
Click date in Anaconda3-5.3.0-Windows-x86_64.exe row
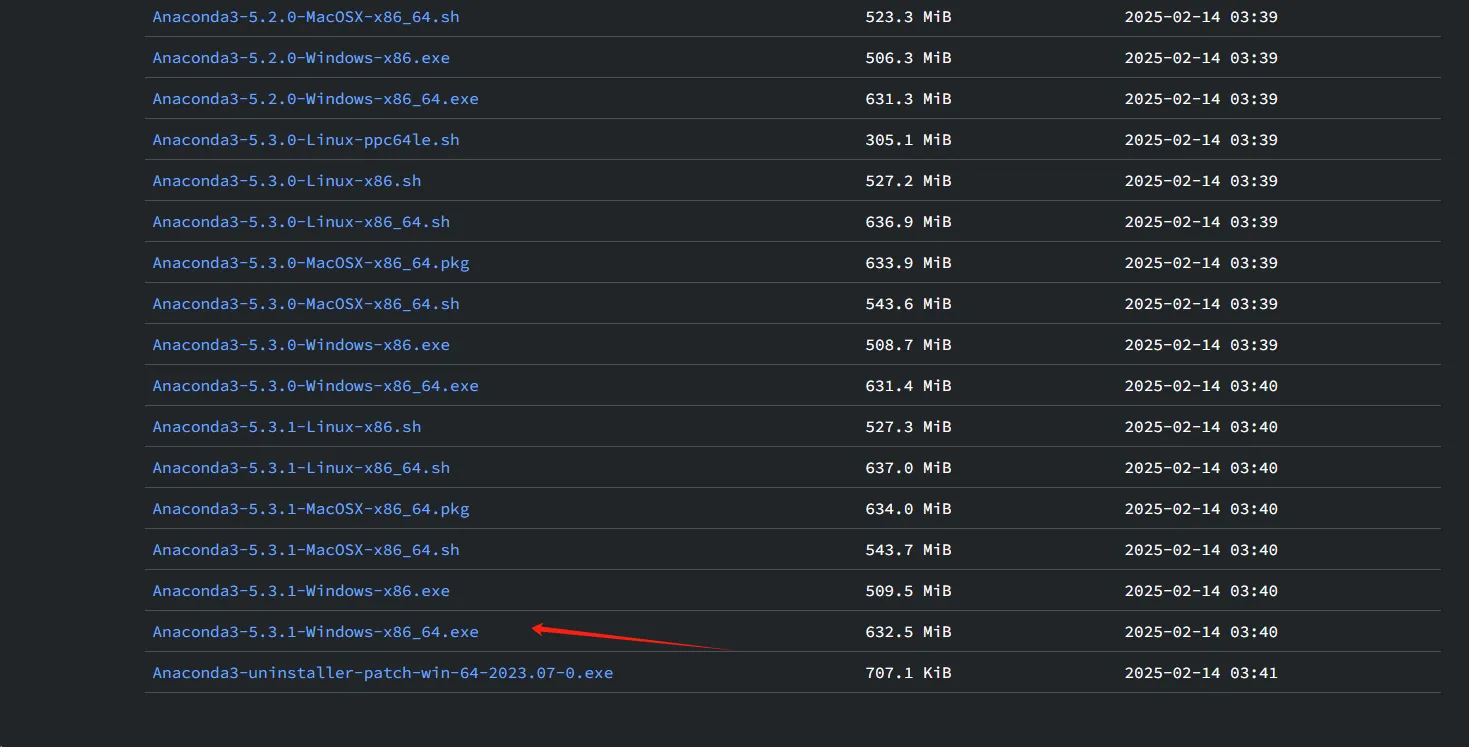point(1201,386)
